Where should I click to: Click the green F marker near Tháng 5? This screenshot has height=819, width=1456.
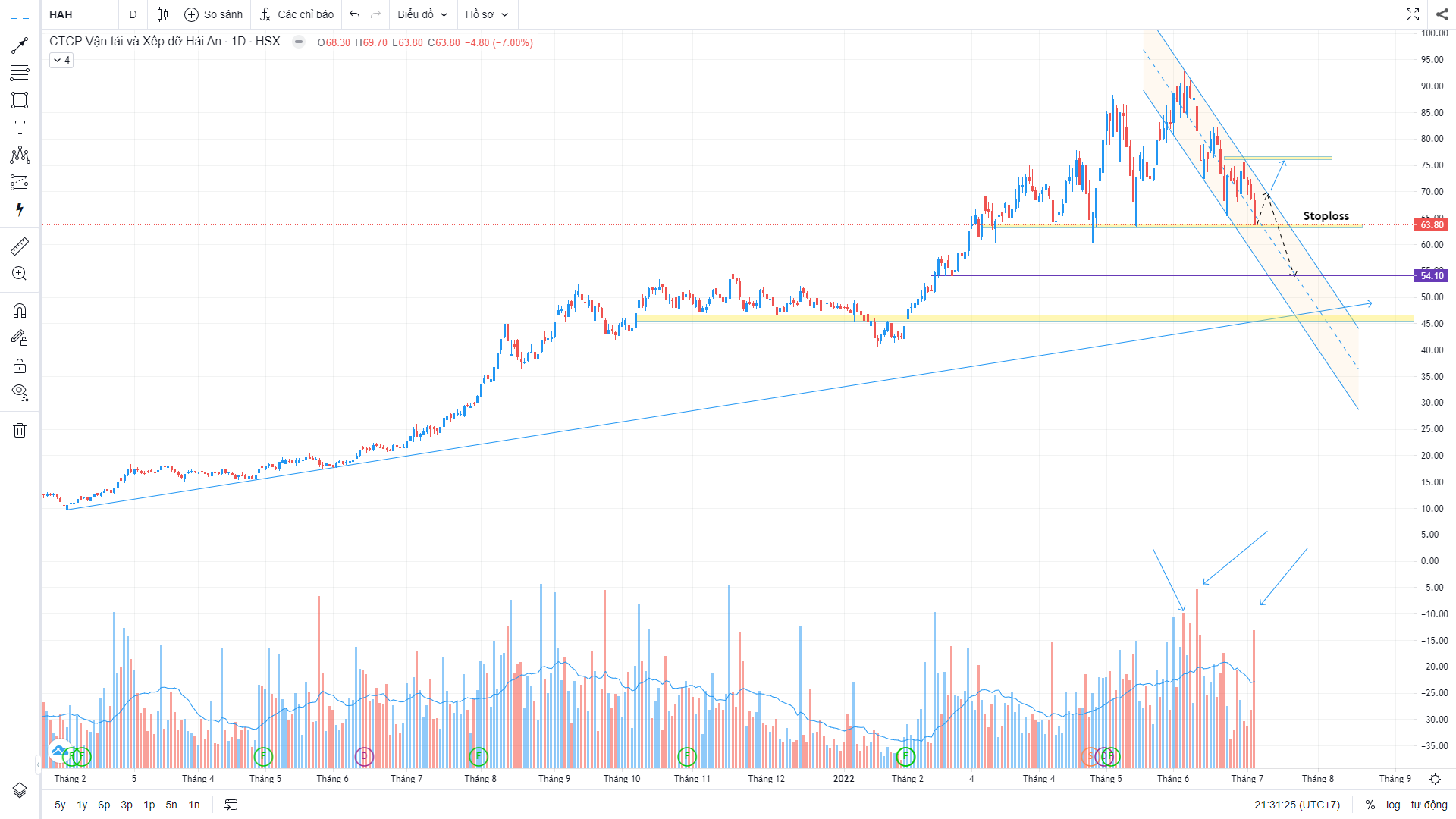click(x=263, y=756)
